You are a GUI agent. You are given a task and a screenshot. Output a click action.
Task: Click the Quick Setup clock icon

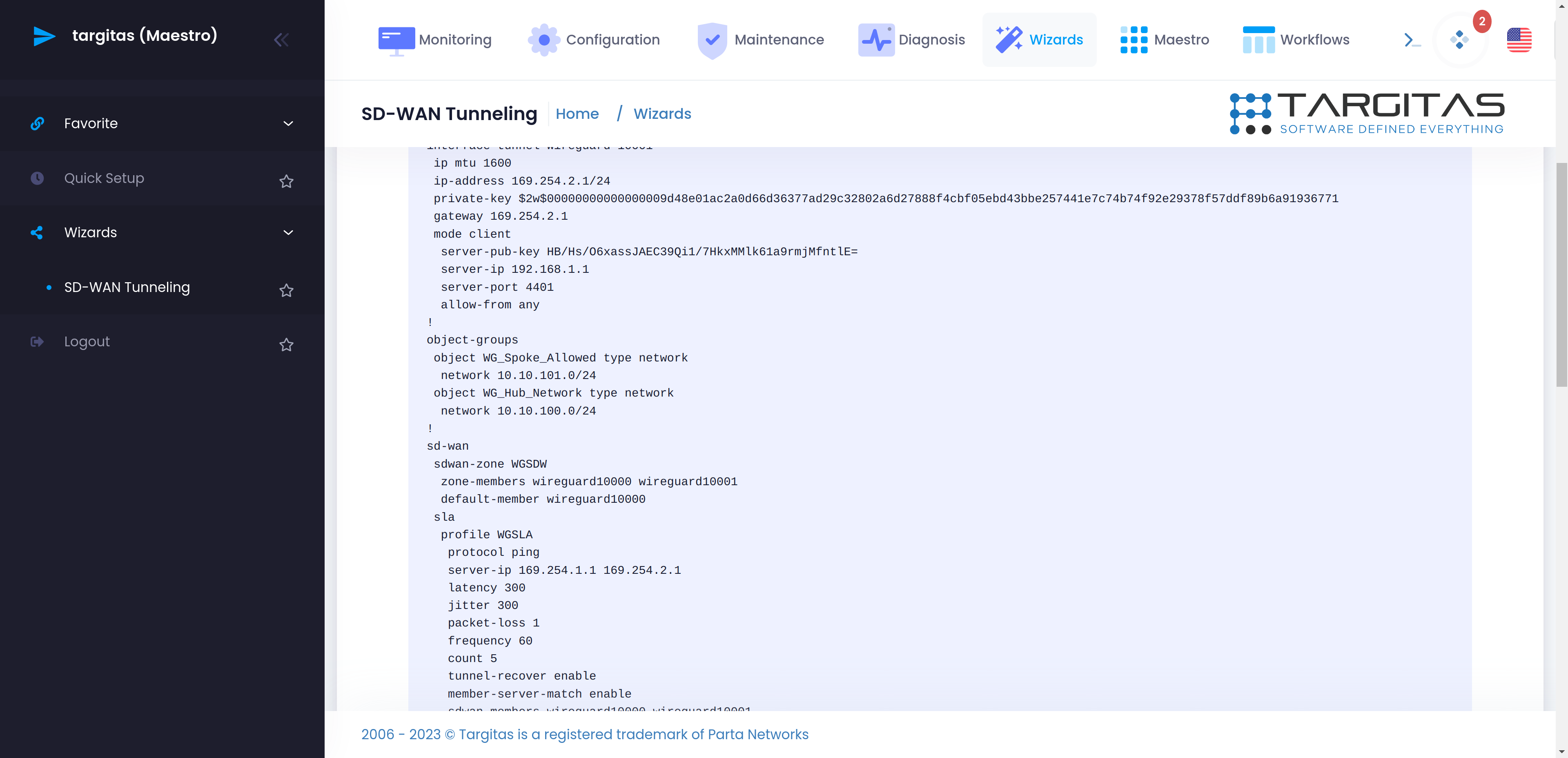(x=37, y=178)
